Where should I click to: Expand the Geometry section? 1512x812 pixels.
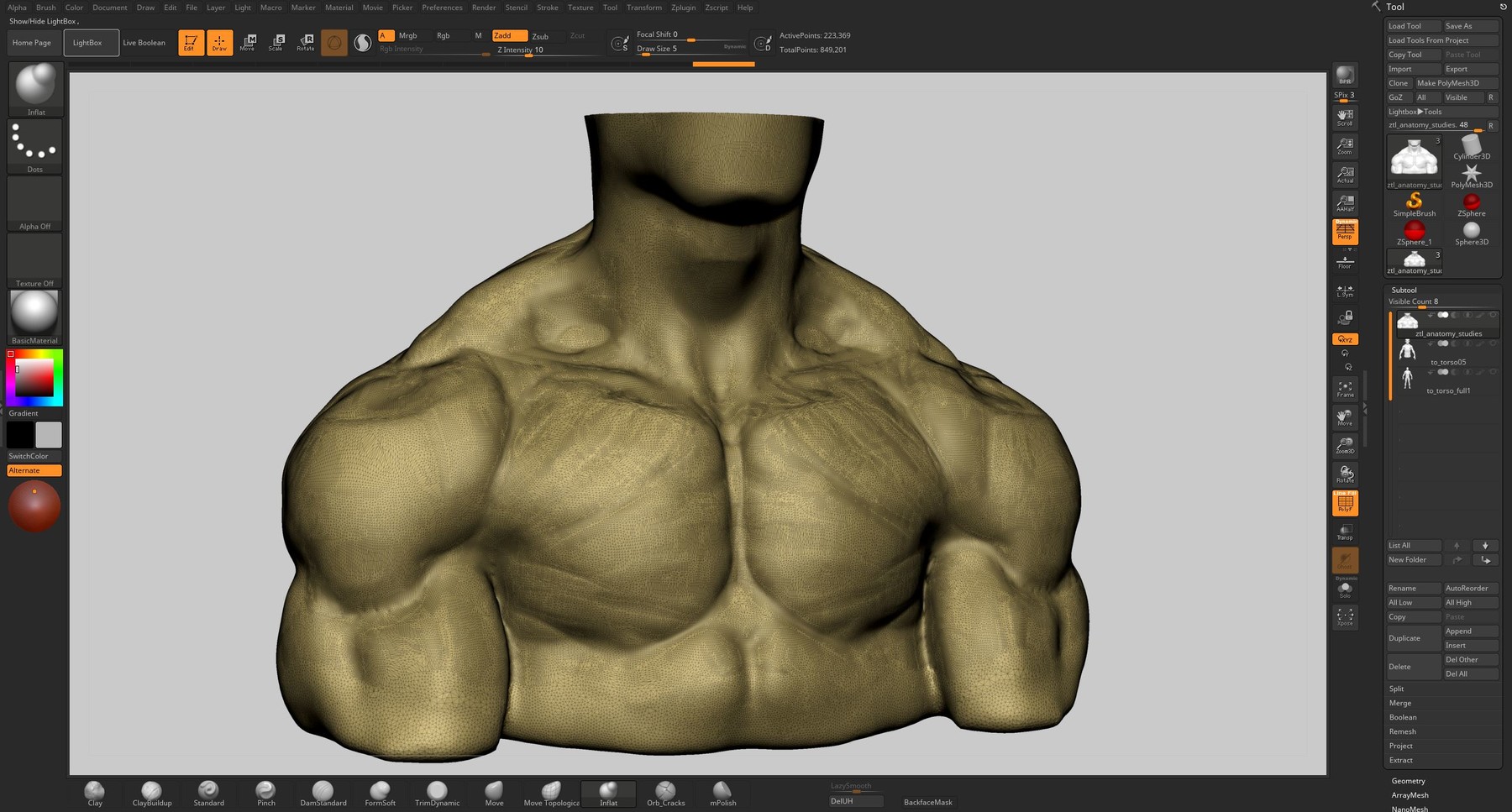(x=1407, y=780)
